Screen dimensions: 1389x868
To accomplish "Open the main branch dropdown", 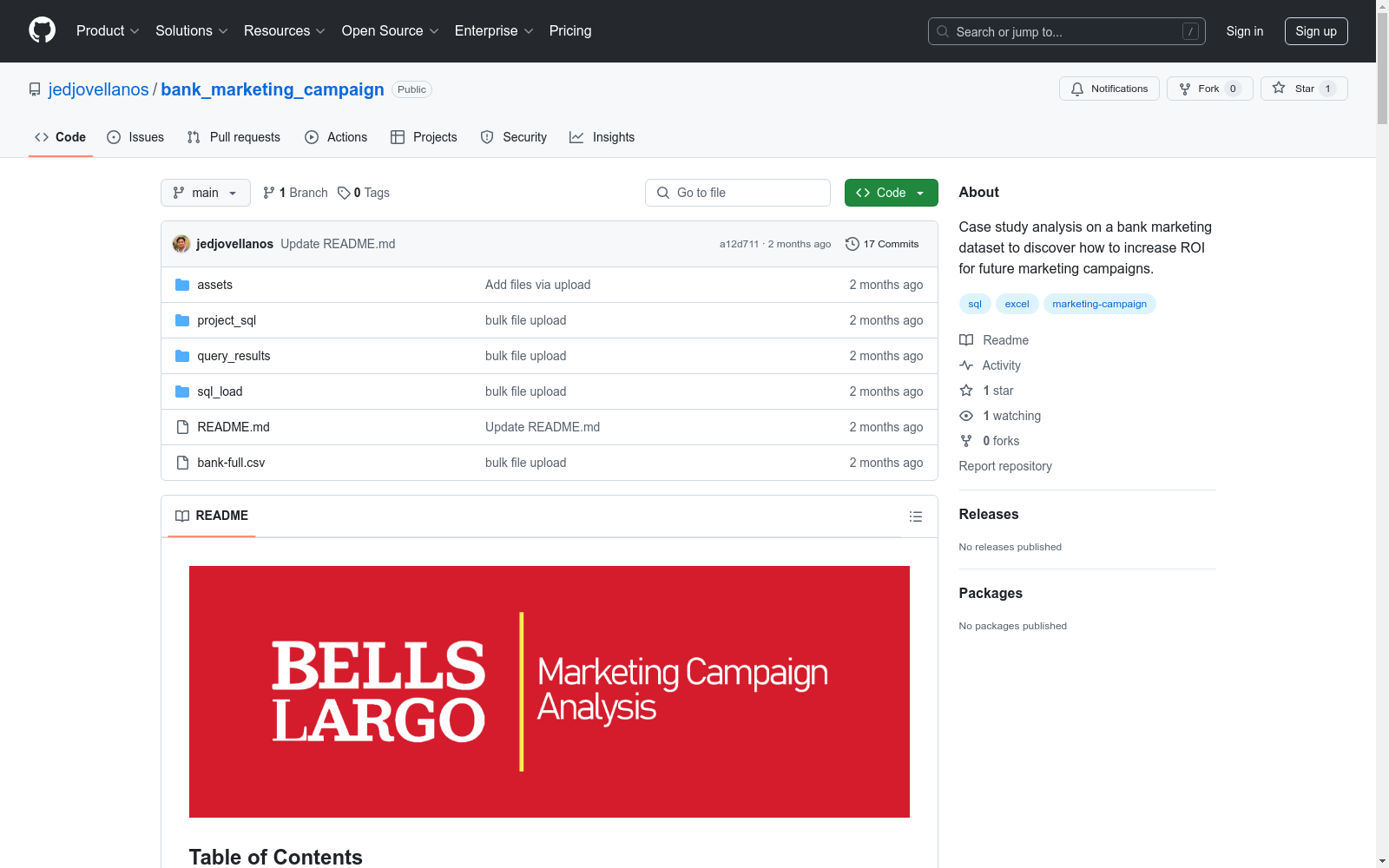I will pos(205,193).
